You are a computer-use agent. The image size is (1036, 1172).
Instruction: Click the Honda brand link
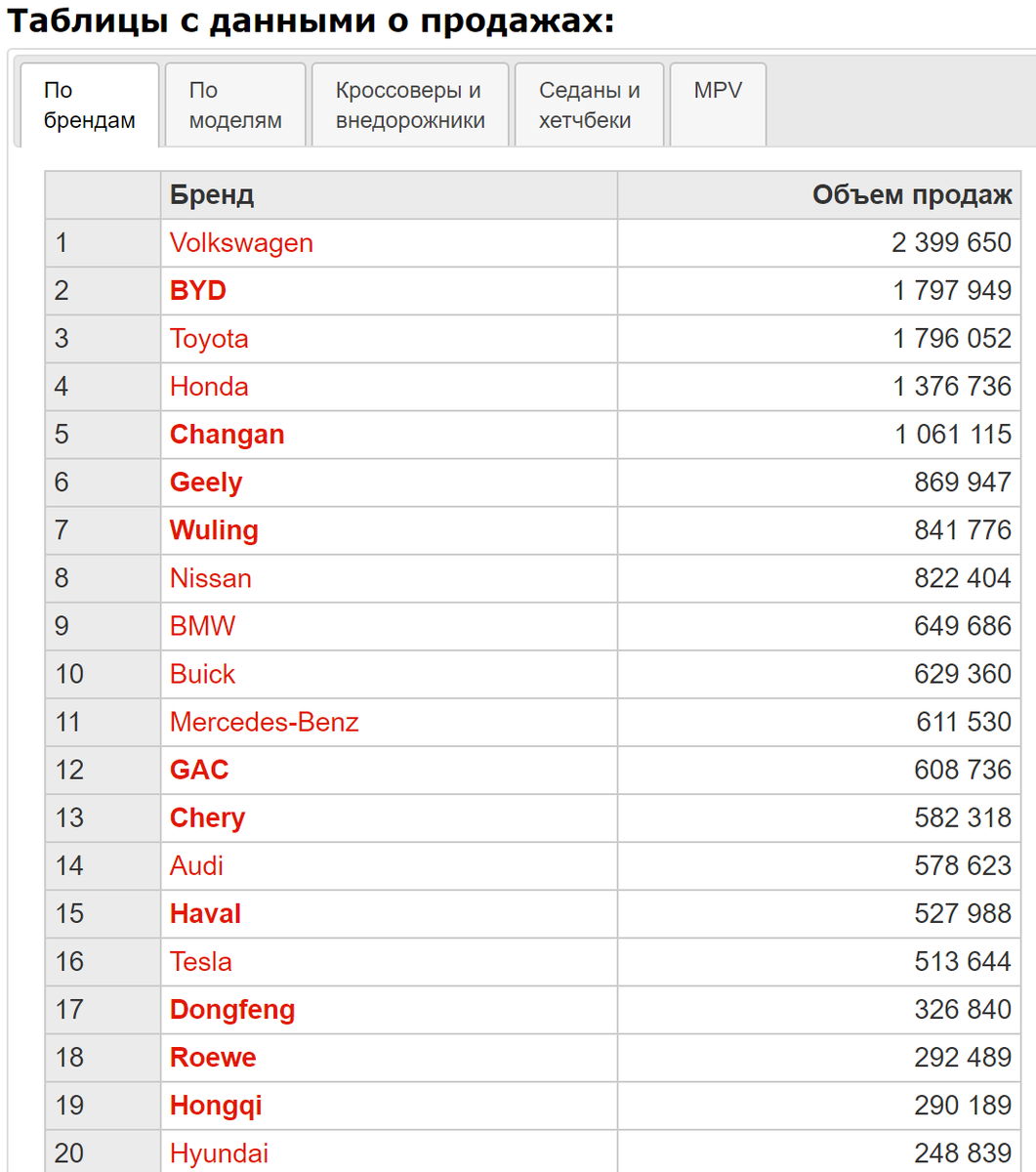209,387
